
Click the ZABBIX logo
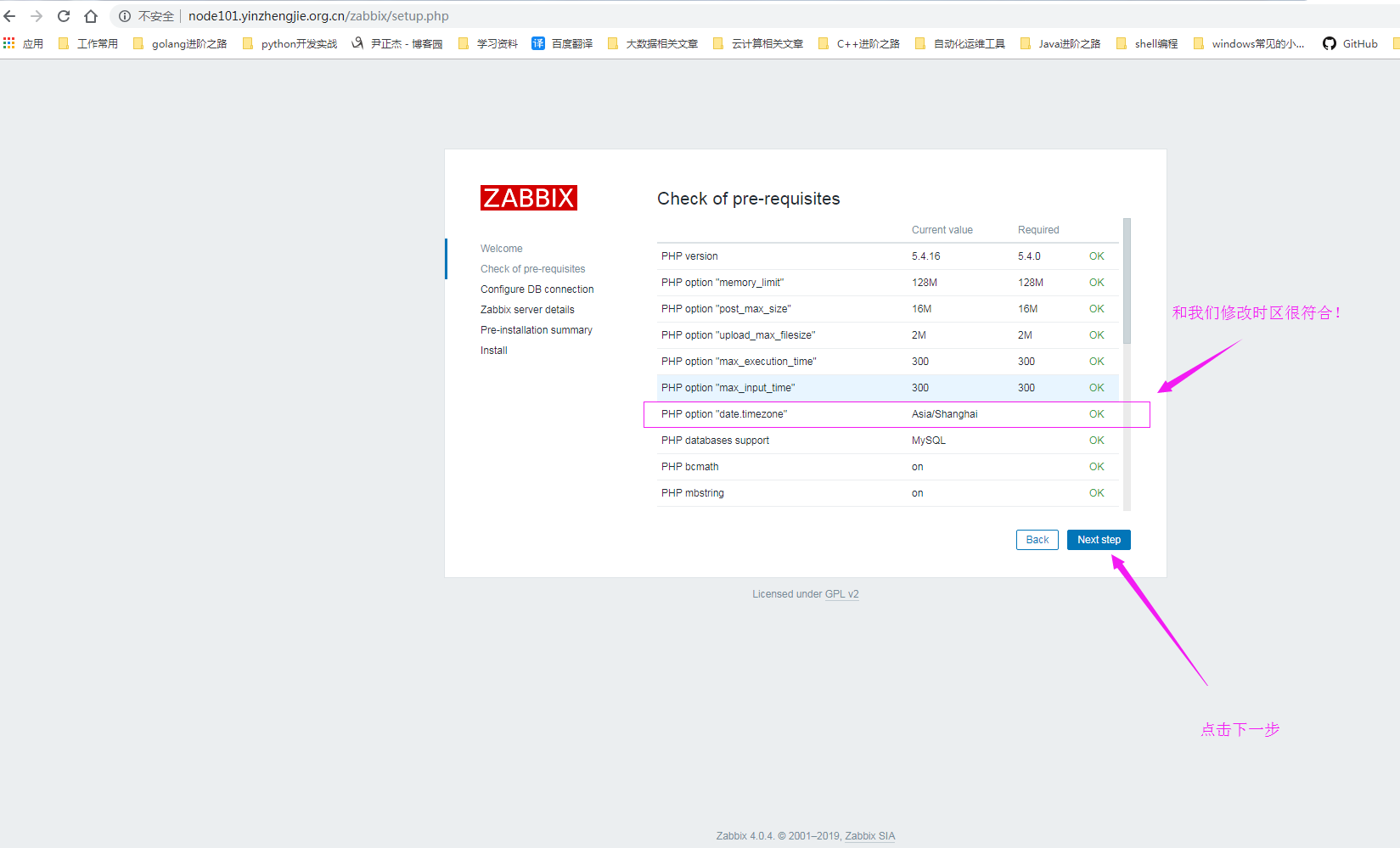click(x=529, y=198)
